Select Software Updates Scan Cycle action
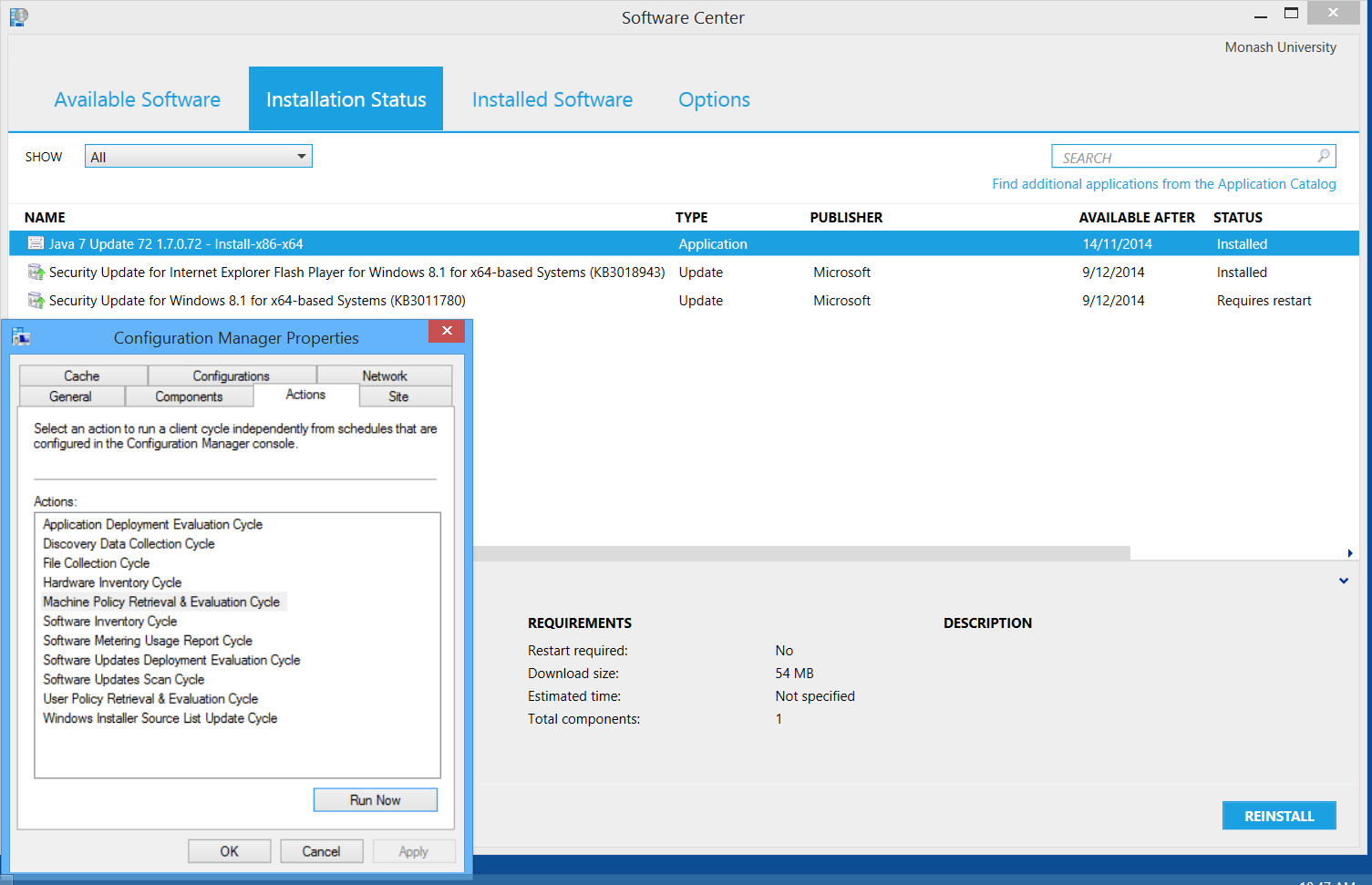This screenshot has width=1372, height=885. [124, 679]
